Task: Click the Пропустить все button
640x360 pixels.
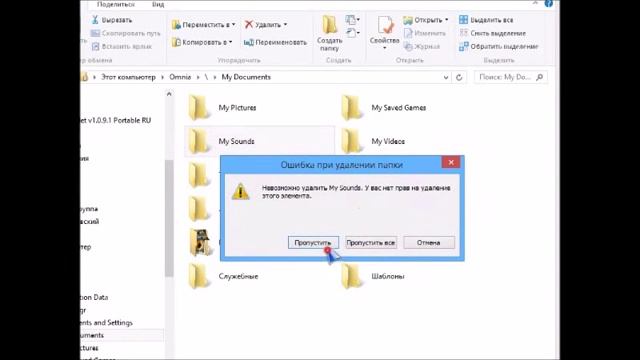Action: [x=371, y=242]
